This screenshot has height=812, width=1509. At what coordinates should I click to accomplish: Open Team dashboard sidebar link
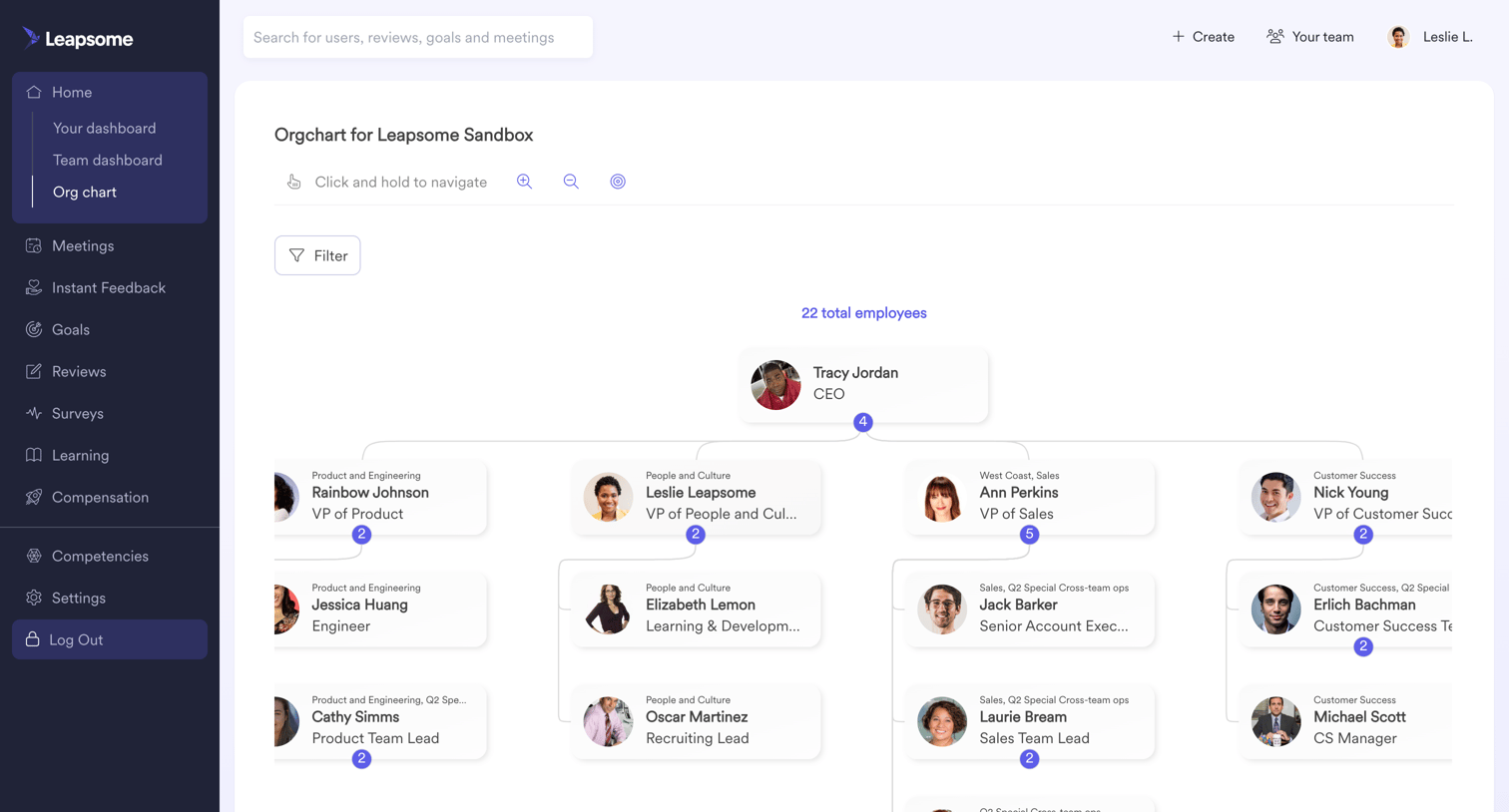point(107,160)
